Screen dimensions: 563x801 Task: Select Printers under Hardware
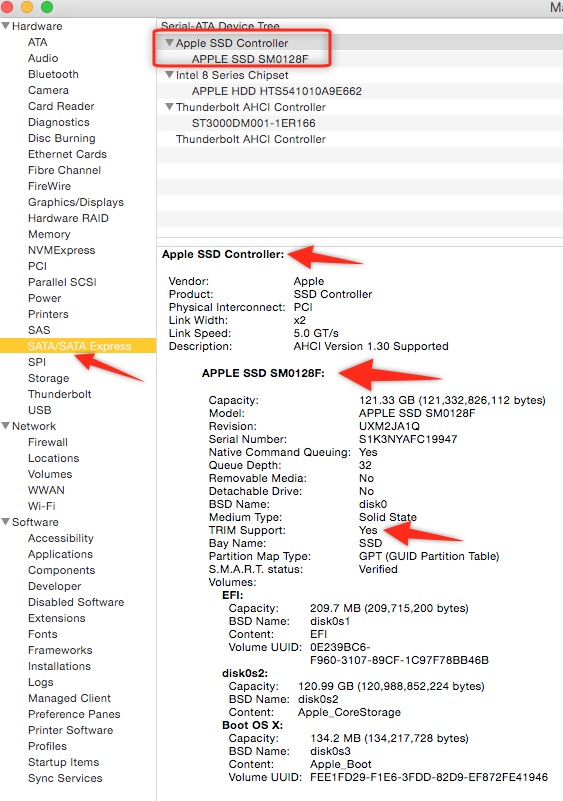(48, 314)
